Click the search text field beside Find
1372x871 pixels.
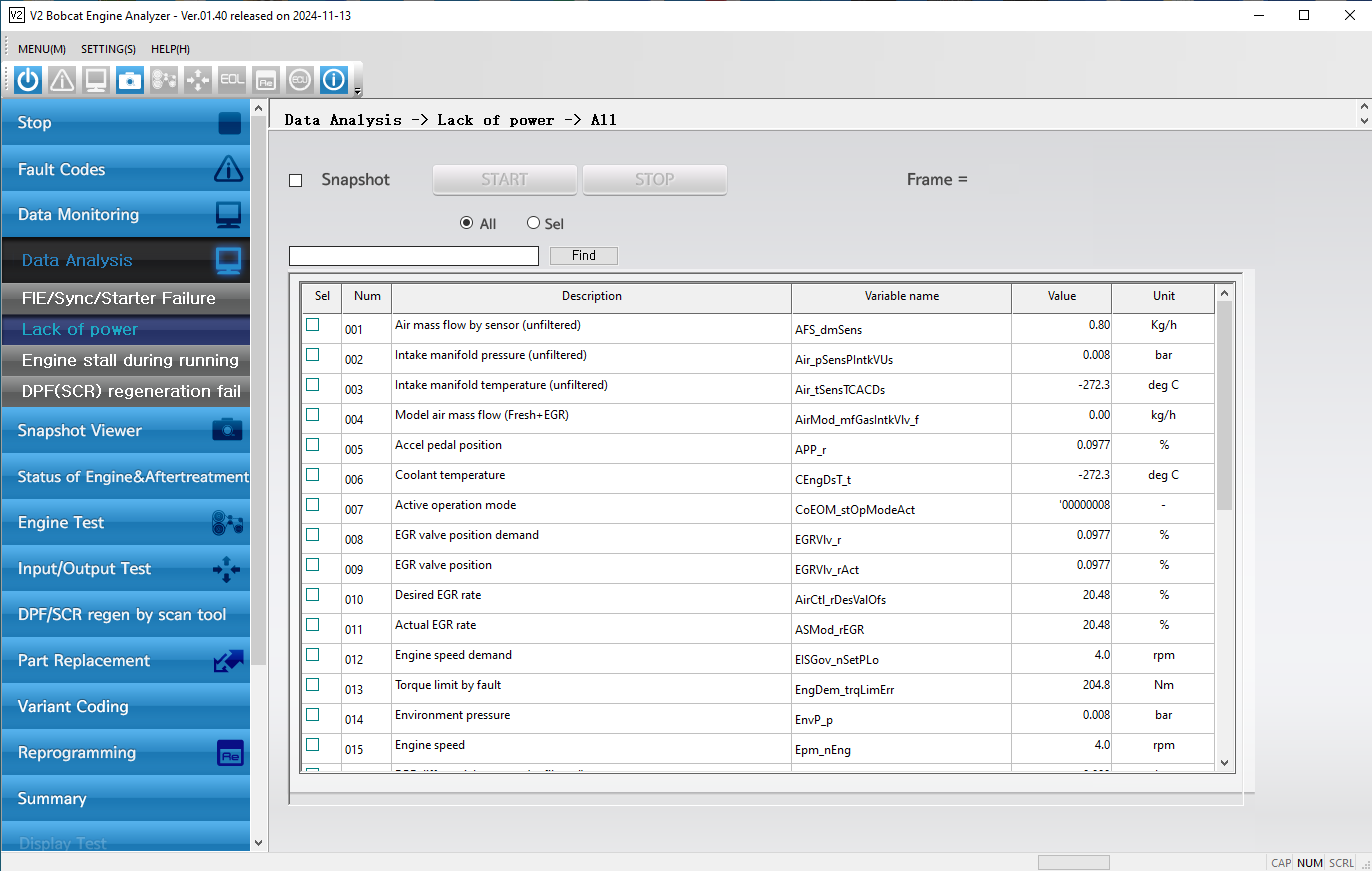click(414, 256)
